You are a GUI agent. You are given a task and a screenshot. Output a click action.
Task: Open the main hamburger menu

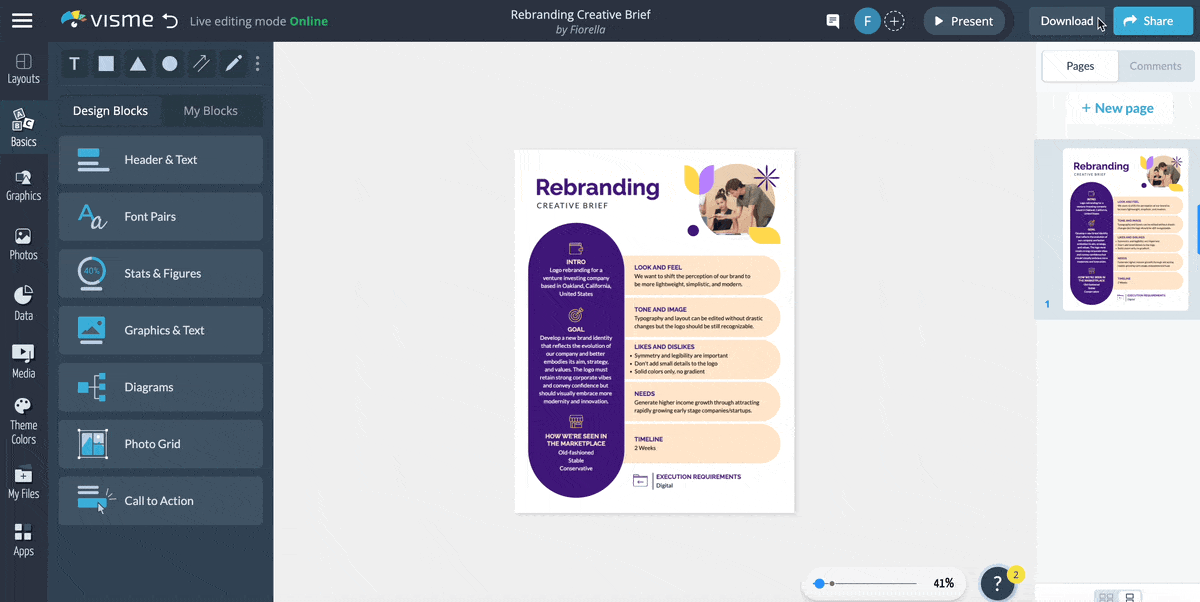click(x=22, y=20)
